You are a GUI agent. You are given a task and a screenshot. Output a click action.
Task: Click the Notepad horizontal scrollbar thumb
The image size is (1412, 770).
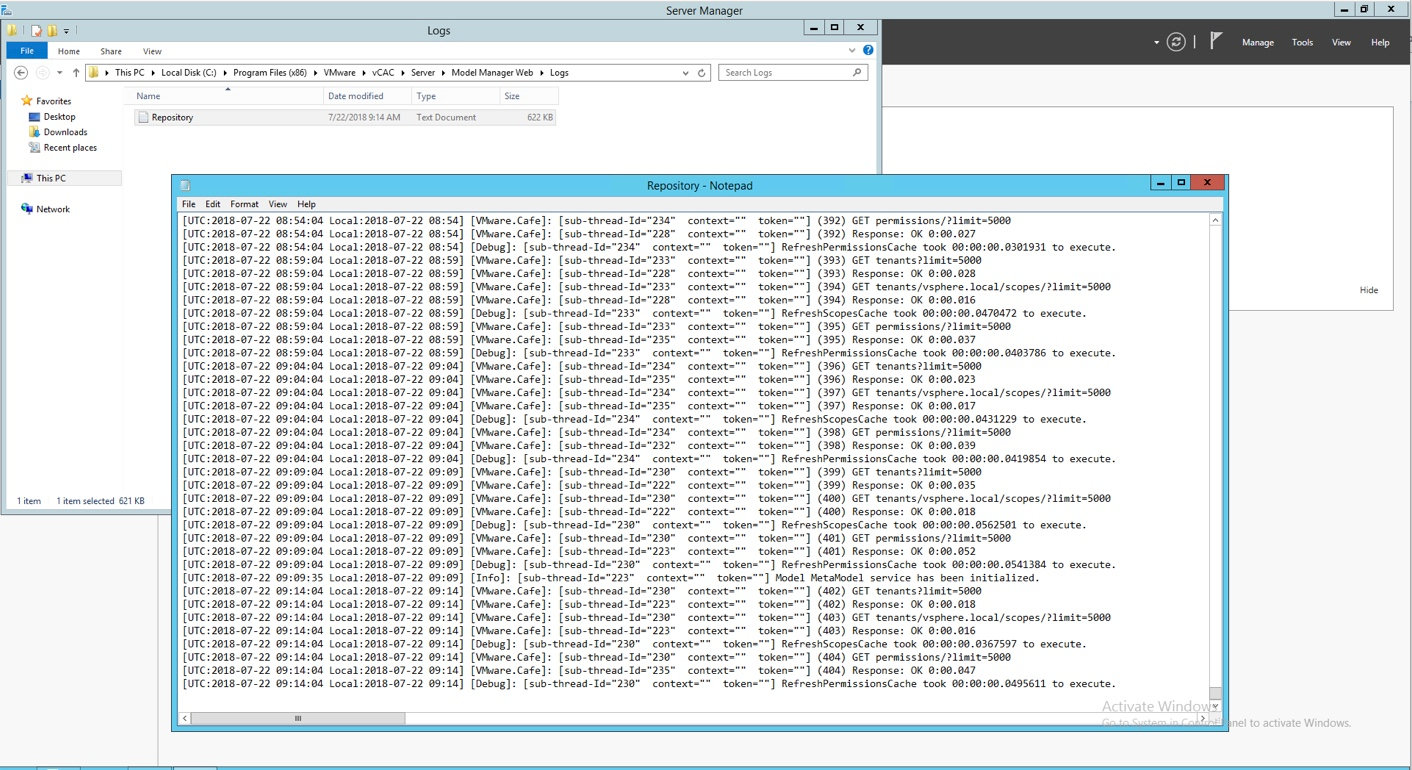[298, 718]
